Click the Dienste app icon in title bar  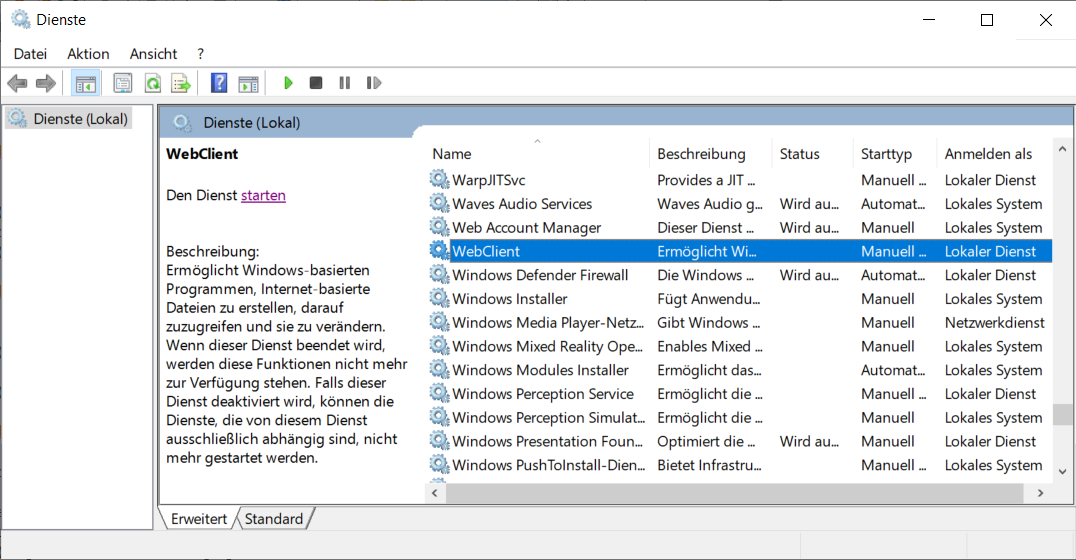point(21,19)
